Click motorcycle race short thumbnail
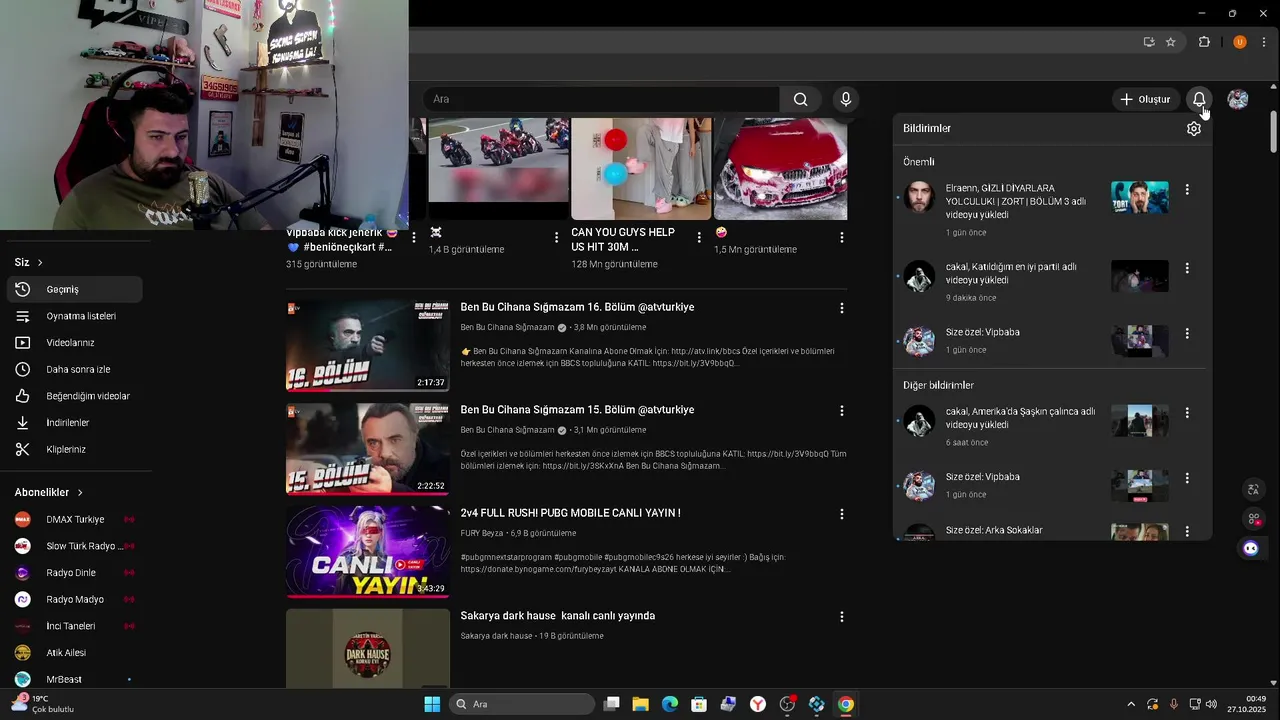The width and height of the screenshot is (1280, 720). pyautogui.click(x=498, y=168)
